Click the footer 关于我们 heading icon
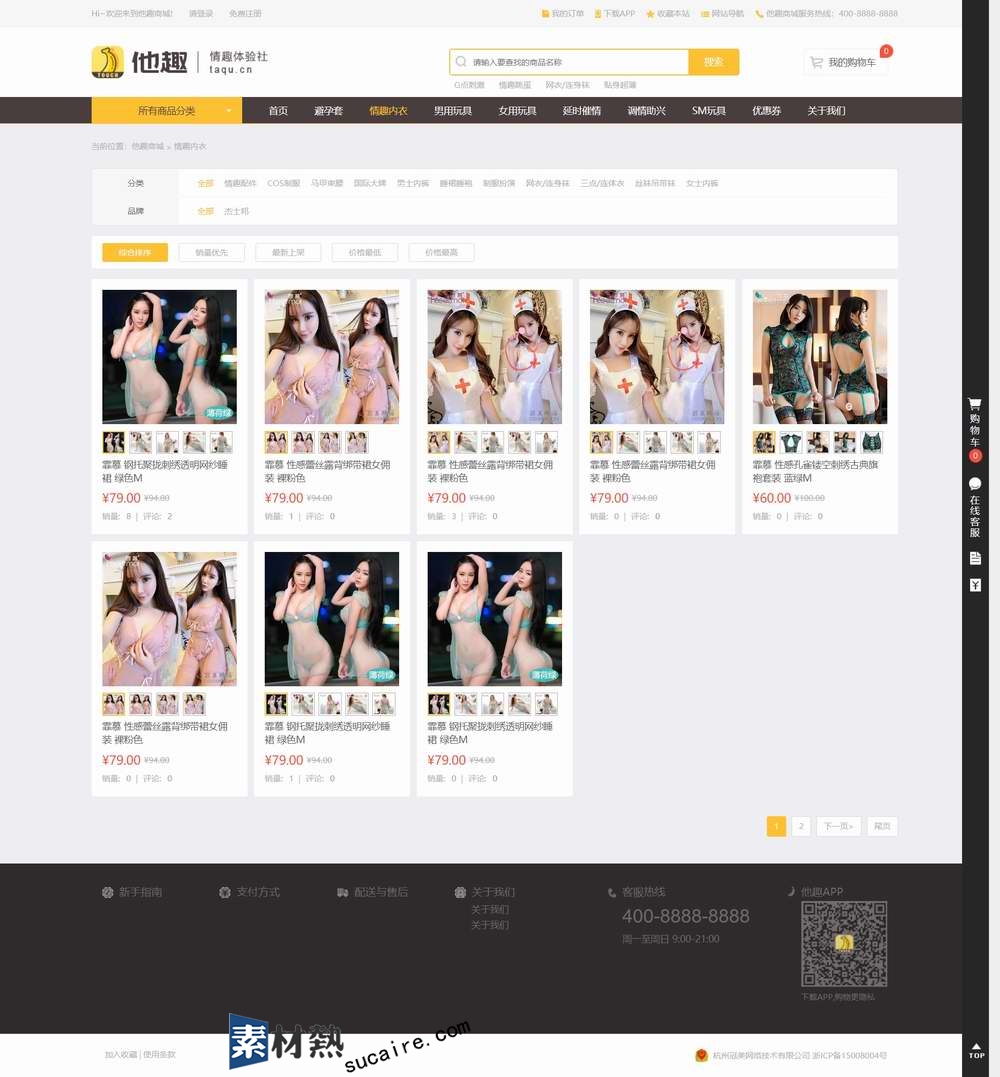 [460, 892]
